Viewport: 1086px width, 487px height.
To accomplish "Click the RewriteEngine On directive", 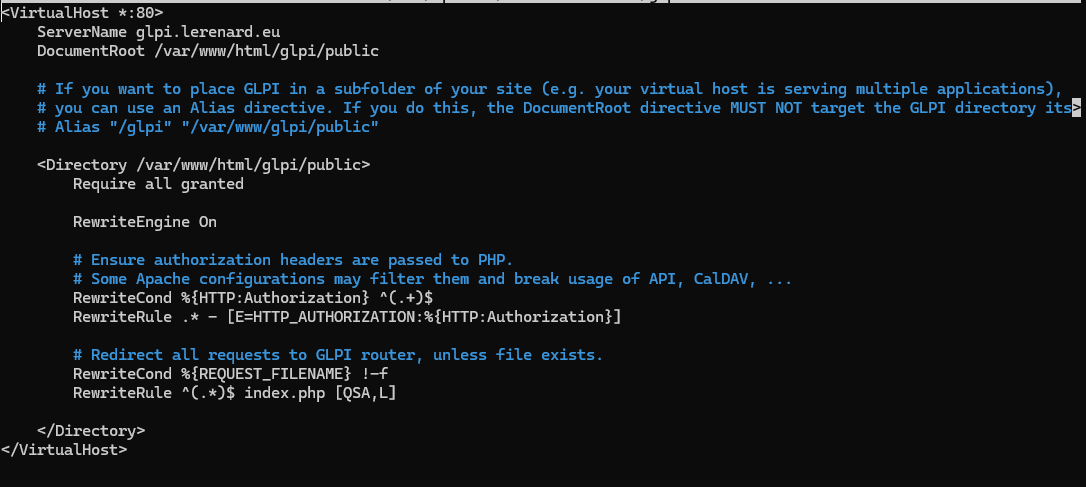I will (x=144, y=222).
